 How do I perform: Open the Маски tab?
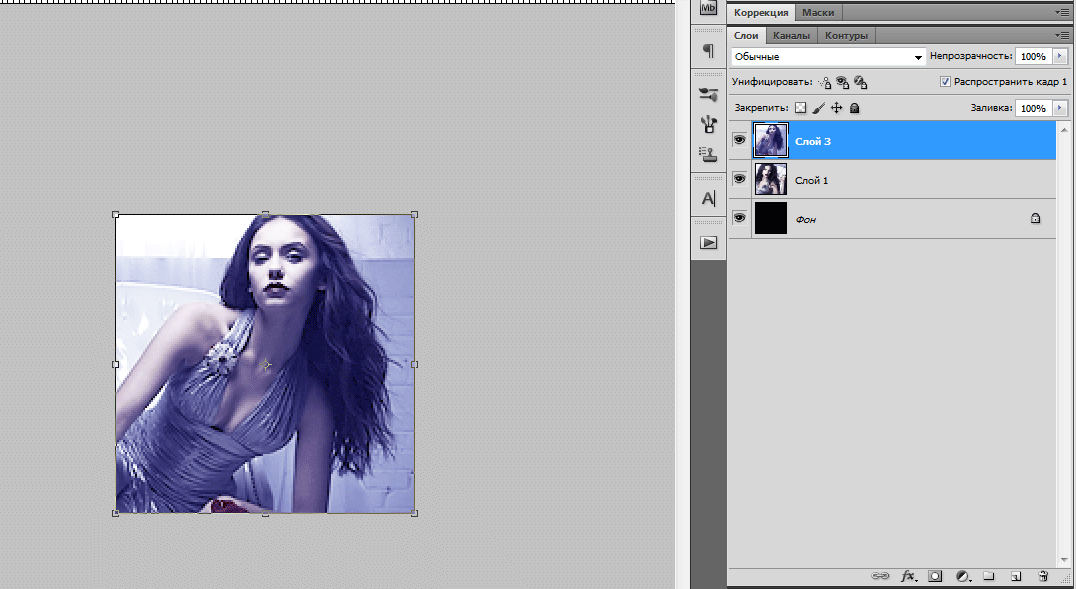click(818, 13)
